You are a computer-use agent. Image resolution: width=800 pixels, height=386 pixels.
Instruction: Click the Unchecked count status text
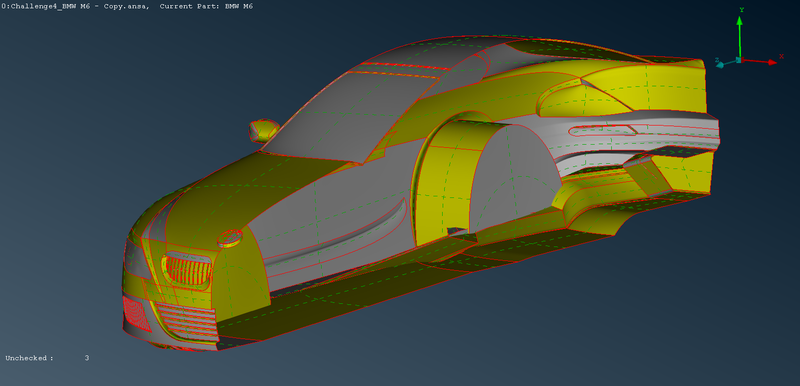[x=47, y=358]
